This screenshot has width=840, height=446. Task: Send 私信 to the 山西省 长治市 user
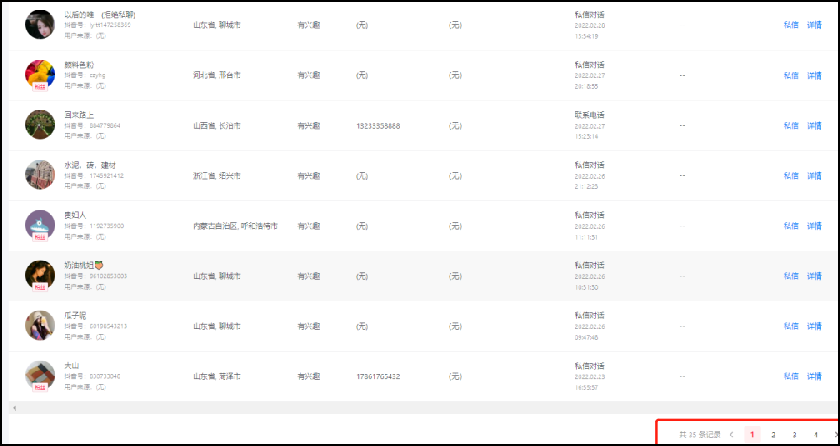[x=791, y=125]
